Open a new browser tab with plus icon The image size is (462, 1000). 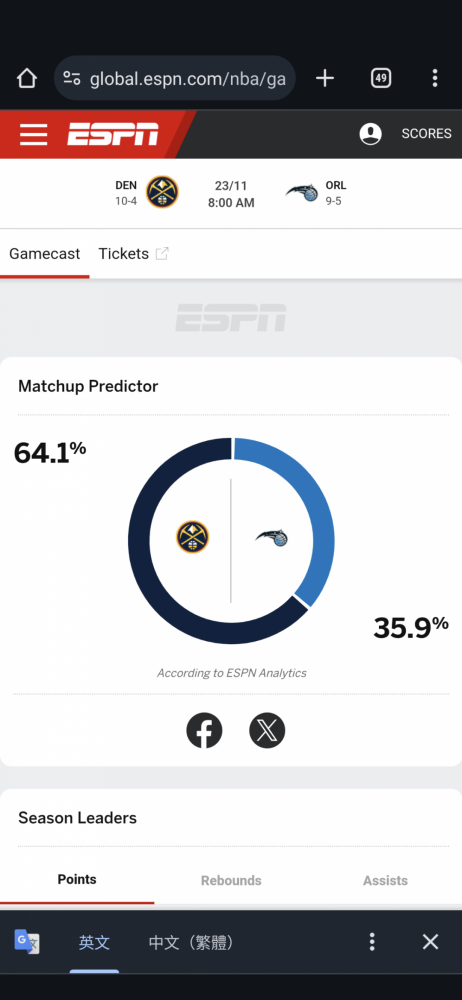click(325, 78)
